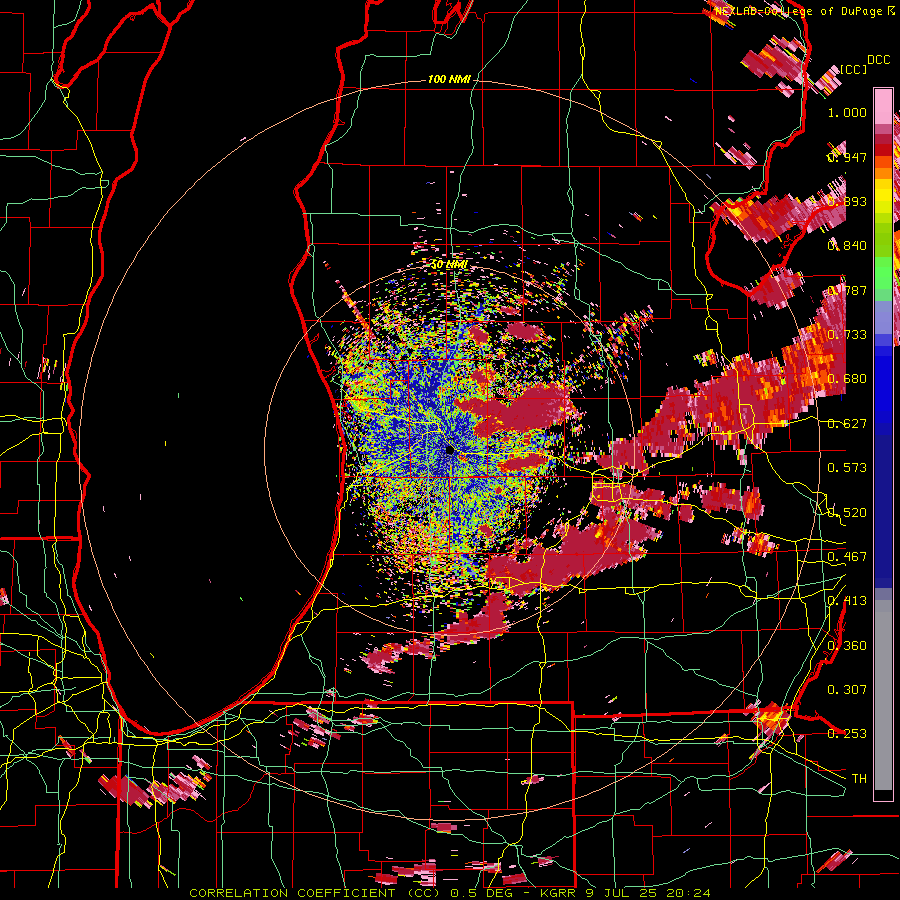Click the 0.467 scale value
The width and height of the screenshot is (900, 900).
(847, 557)
